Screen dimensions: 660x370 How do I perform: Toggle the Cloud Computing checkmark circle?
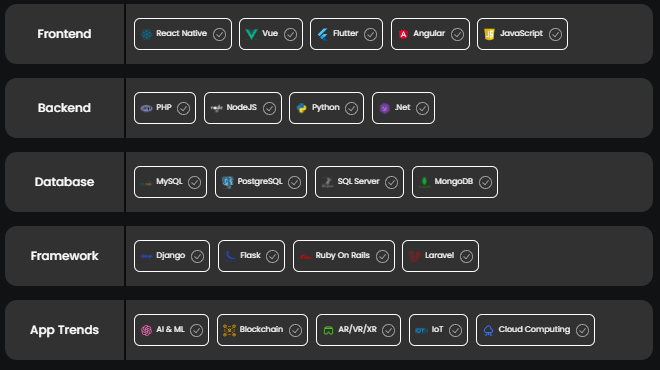coord(583,330)
